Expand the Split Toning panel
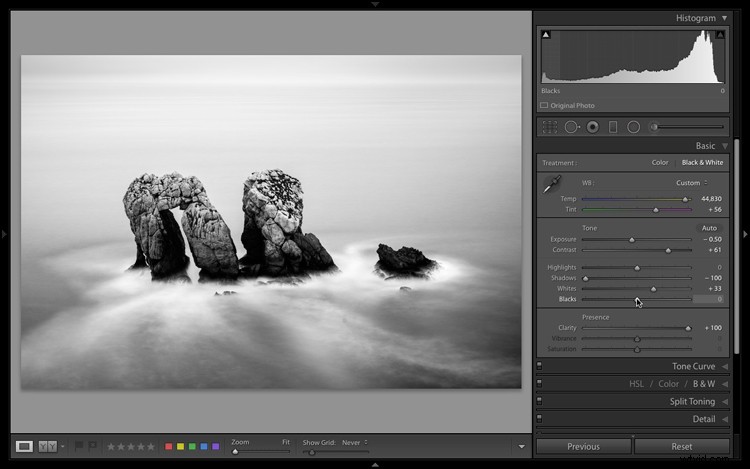This screenshot has width=750, height=469. tap(725, 402)
